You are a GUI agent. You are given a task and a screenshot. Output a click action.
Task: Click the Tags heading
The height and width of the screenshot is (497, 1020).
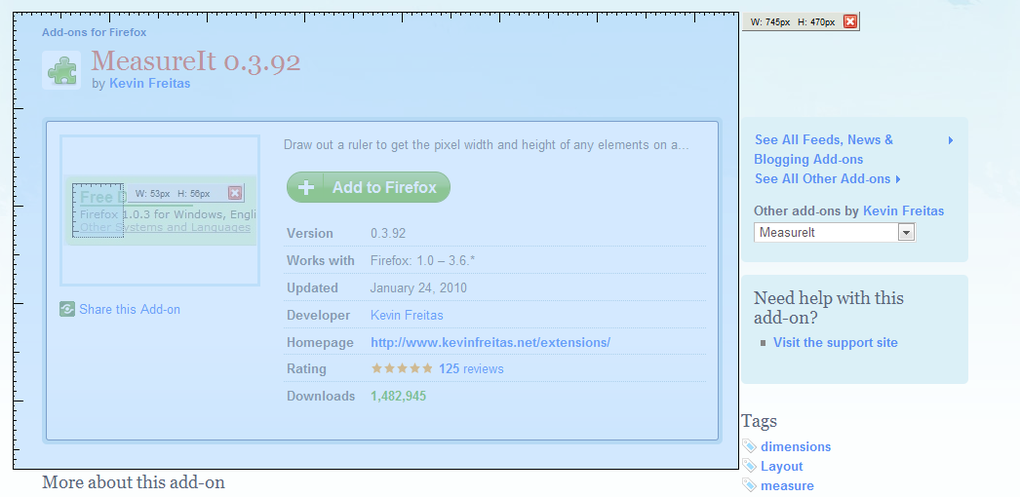[x=759, y=422]
